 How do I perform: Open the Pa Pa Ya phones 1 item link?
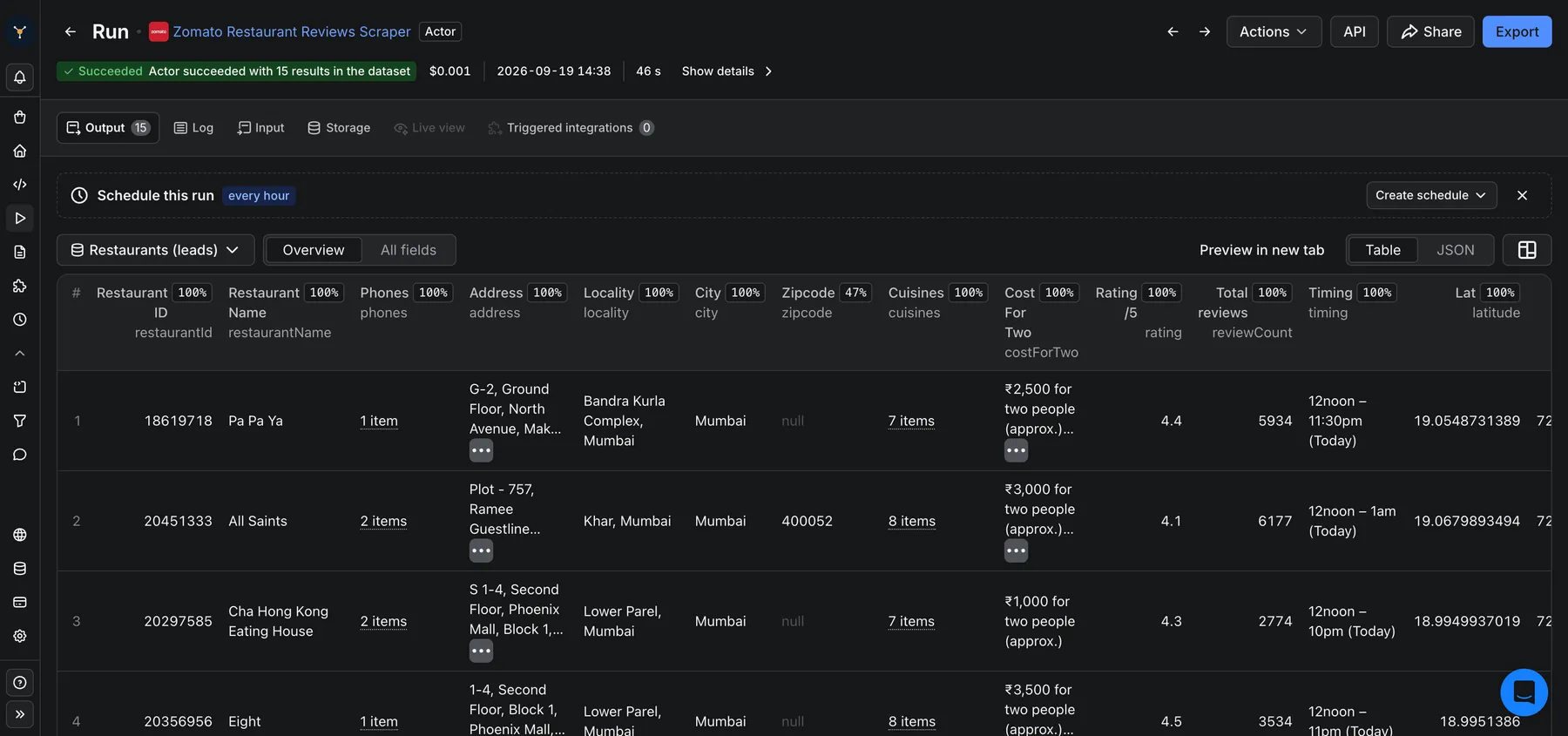click(379, 422)
